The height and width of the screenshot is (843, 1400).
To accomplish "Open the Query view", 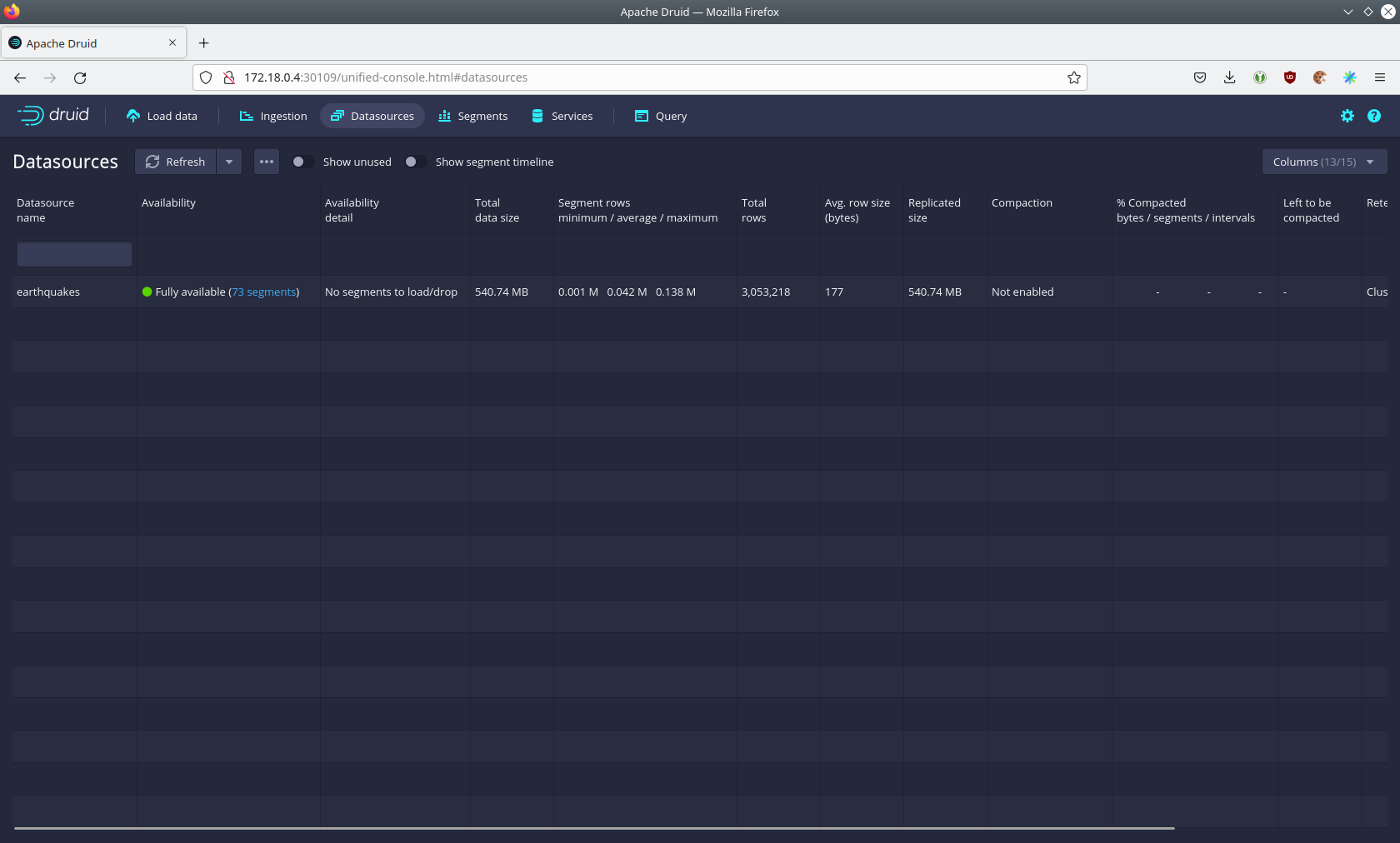I will (660, 116).
